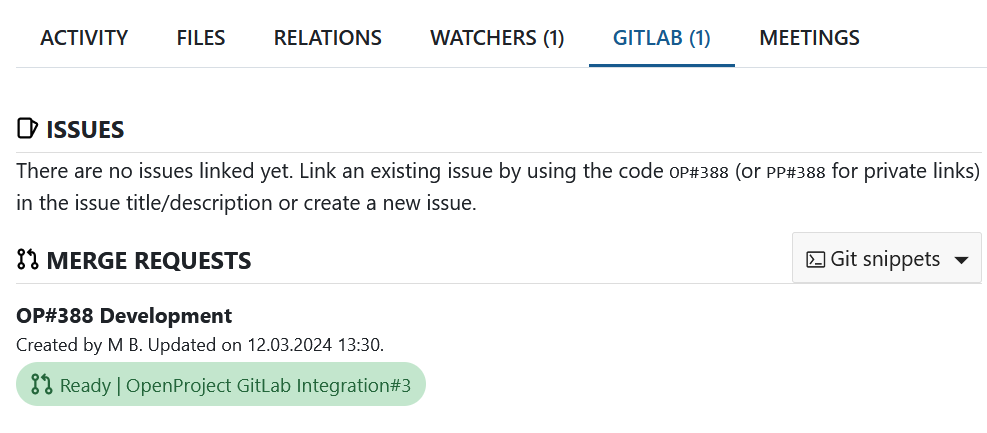Go to the Meetings tab
Viewport: 987px width, 433px height.
[809, 38]
